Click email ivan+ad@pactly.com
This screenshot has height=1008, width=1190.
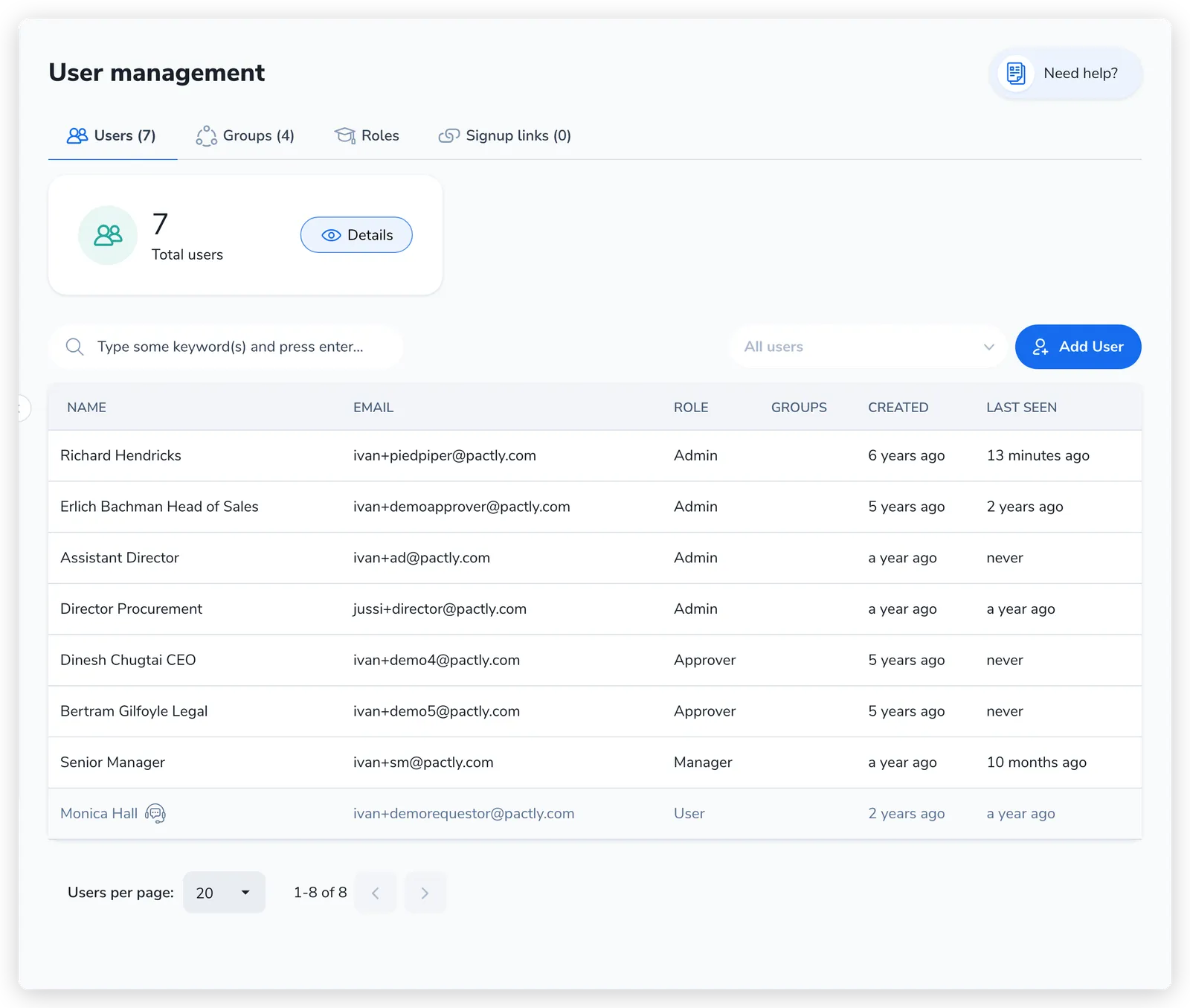click(422, 558)
